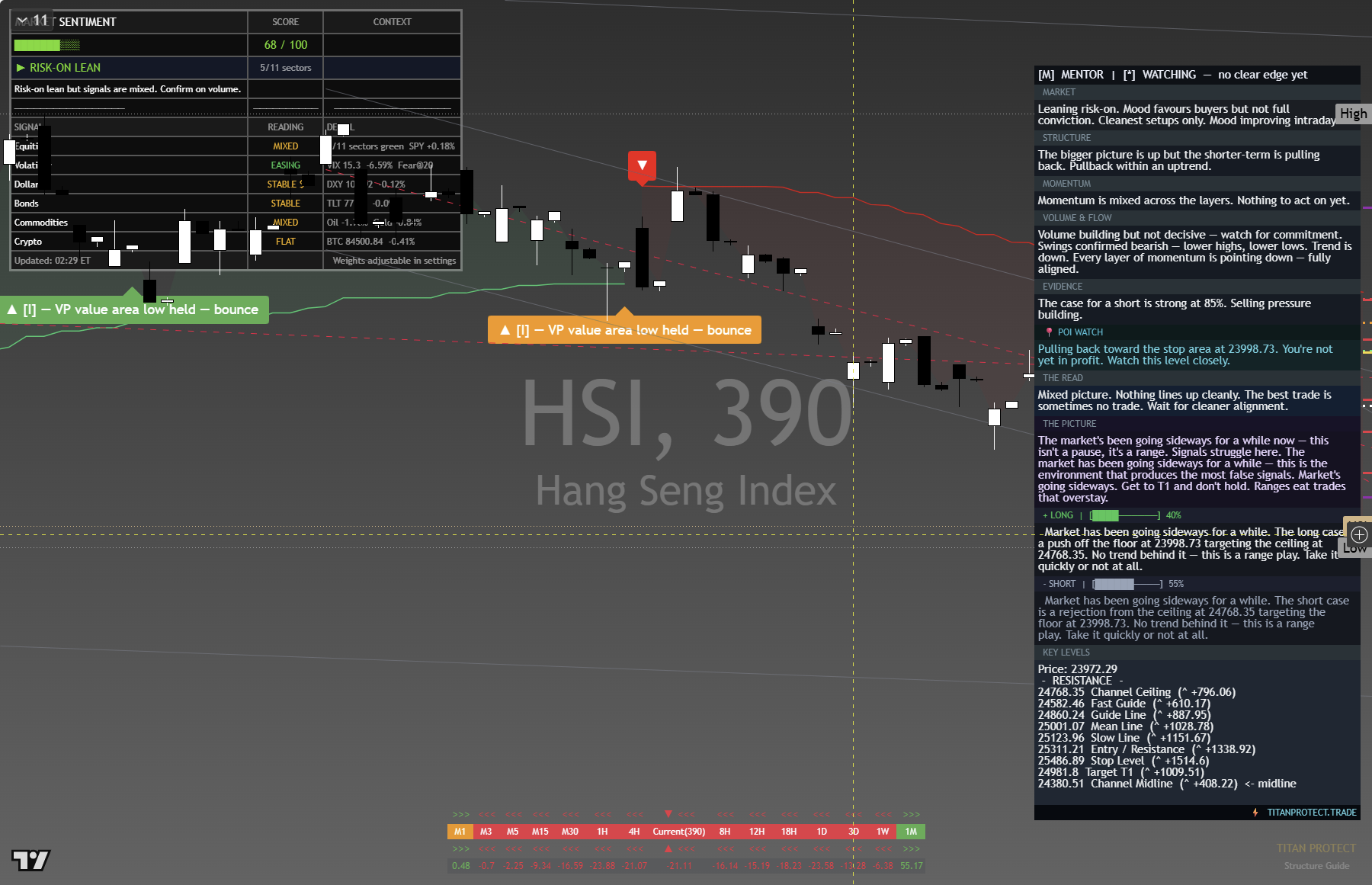The height and width of the screenshot is (885, 1372).
Task: Click the POI WATCH pin icon
Action: 1049,332
